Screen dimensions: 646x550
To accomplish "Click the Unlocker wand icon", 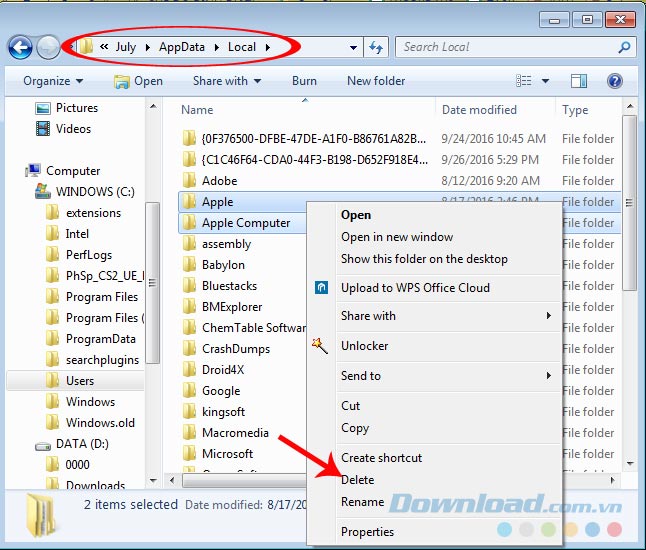I will click(320, 346).
